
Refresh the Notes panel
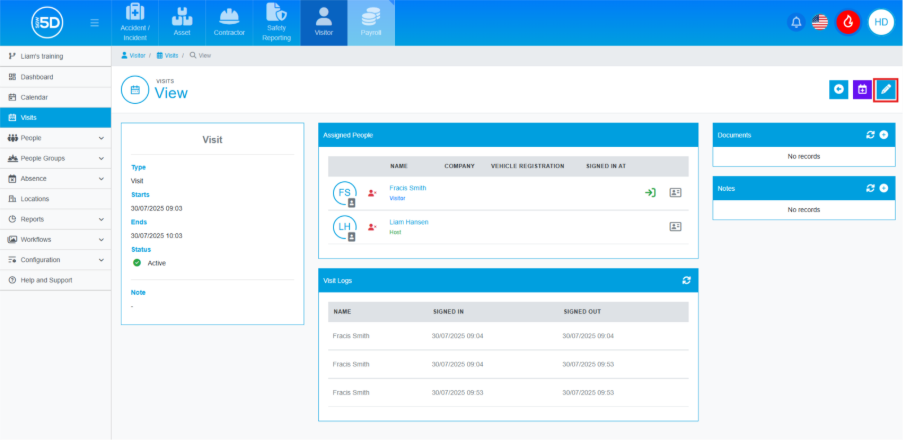point(870,188)
